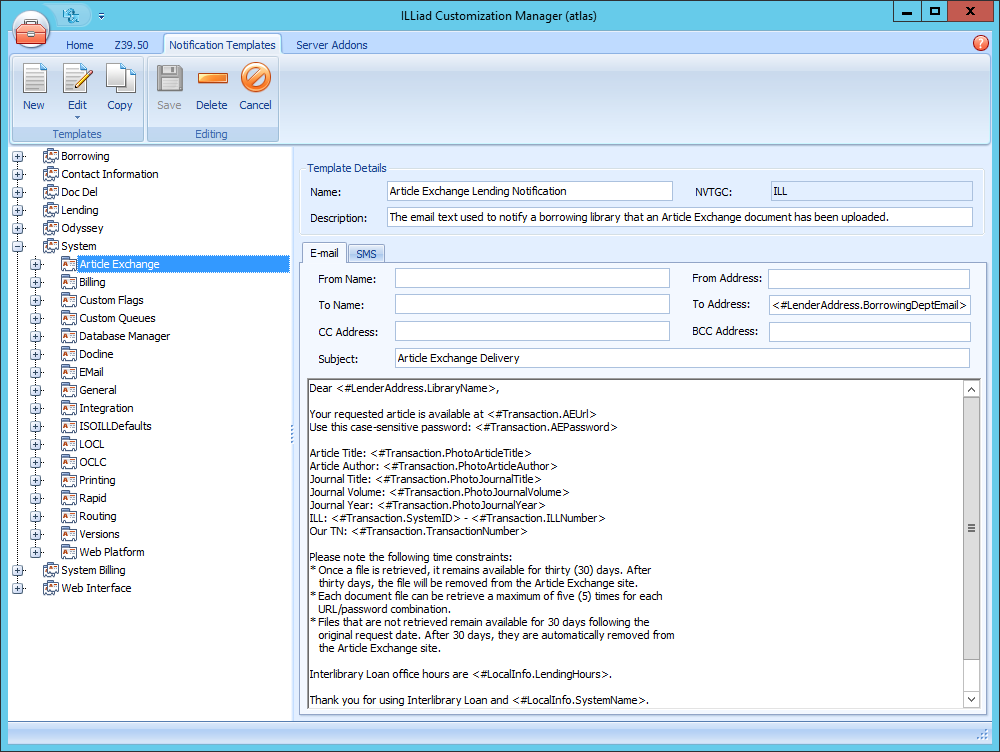
Task: Select the Custom Queues tree item
Action: pyautogui.click(x=117, y=318)
